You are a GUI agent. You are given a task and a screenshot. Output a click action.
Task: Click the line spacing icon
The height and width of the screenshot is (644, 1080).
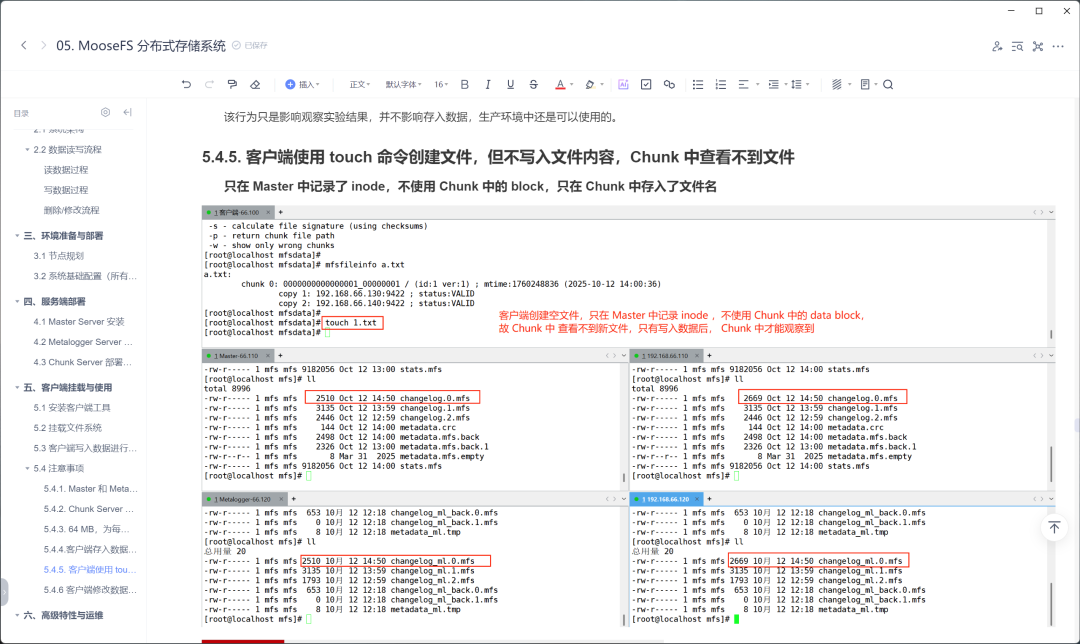(x=796, y=84)
